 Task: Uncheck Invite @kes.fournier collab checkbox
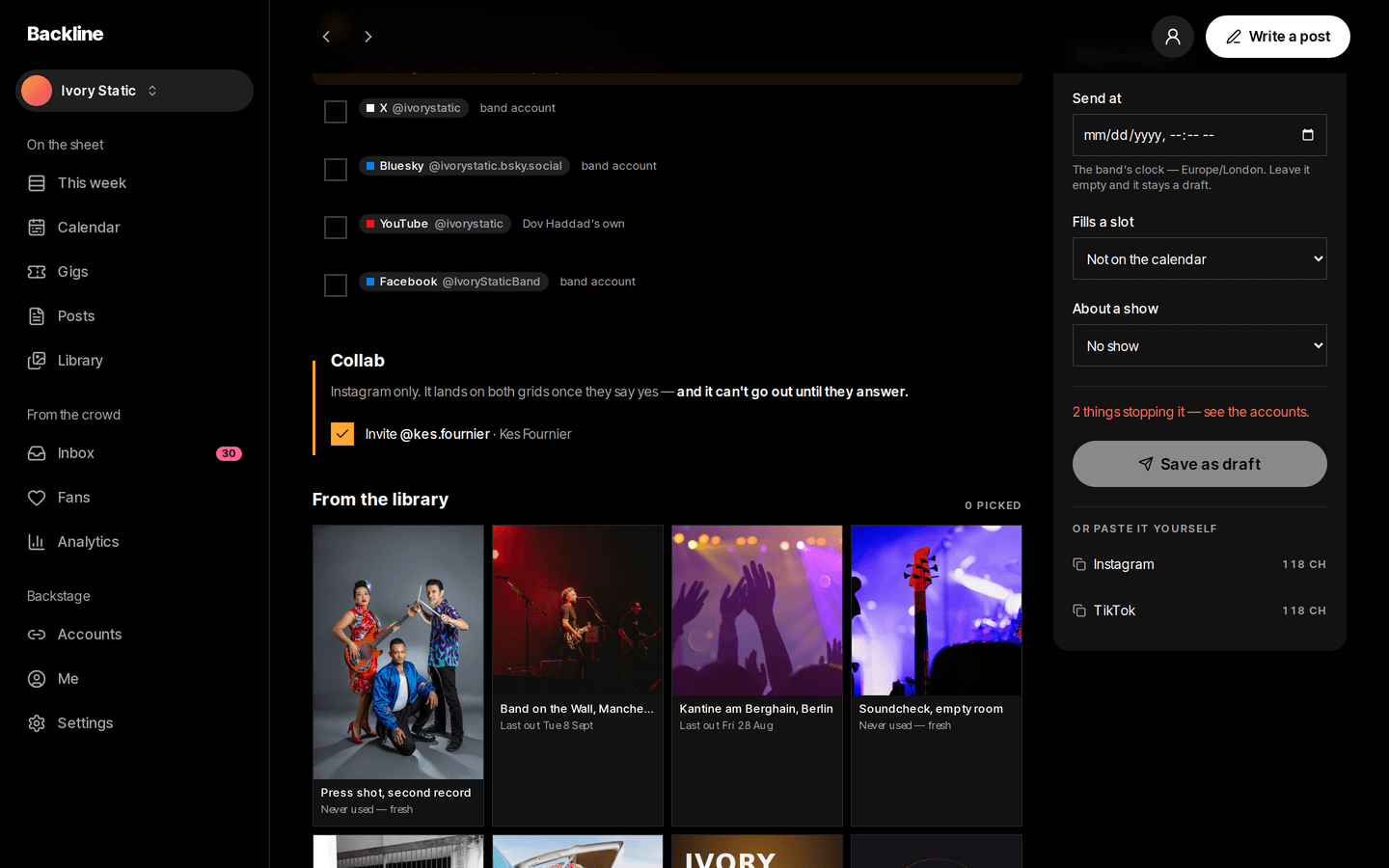click(x=342, y=434)
